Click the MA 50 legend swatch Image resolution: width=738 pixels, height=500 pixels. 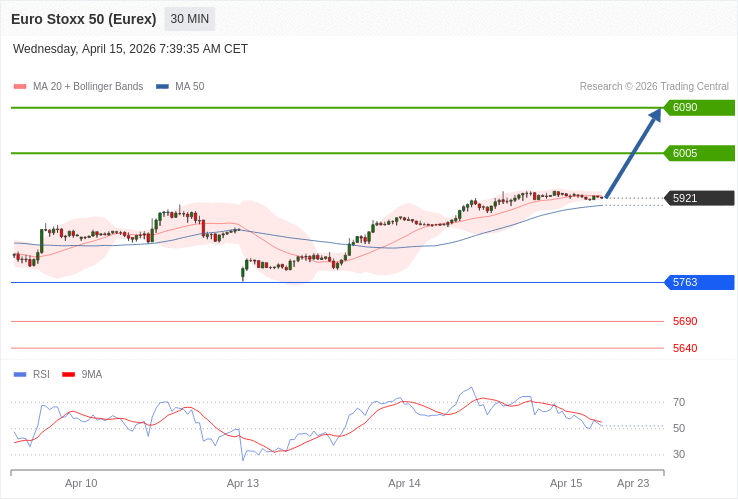pos(162,87)
